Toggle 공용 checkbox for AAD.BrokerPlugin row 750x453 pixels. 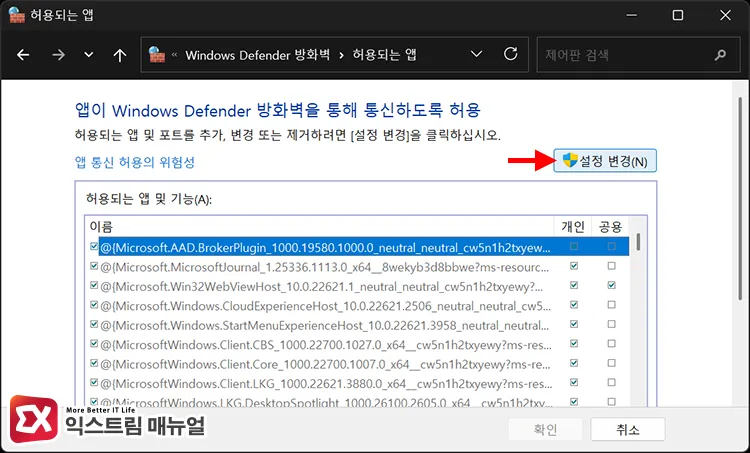pos(611,247)
